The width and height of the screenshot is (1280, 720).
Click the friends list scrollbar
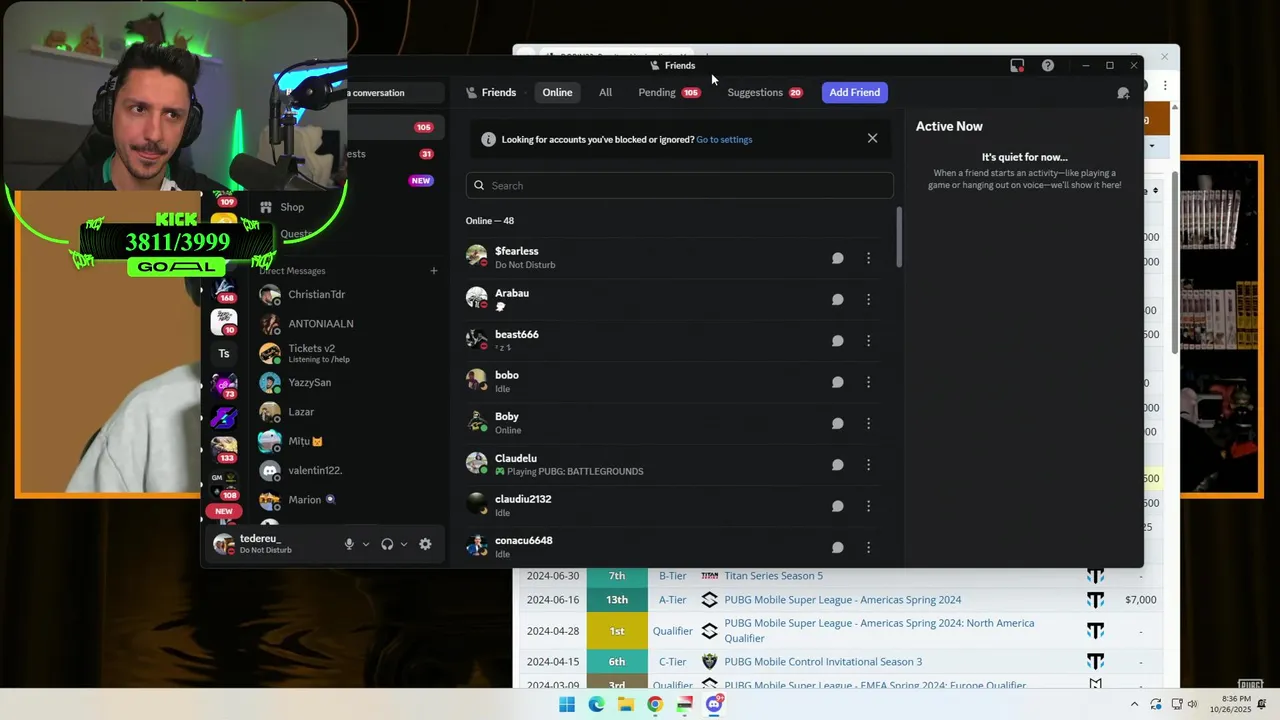tap(899, 237)
